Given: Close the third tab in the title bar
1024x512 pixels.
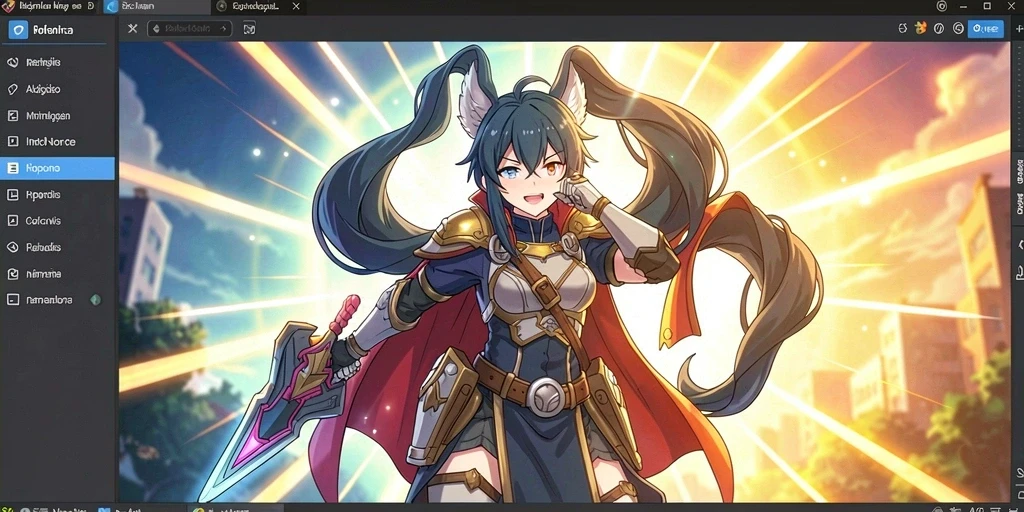Looking at the screenshot, I should pos(296,7).
